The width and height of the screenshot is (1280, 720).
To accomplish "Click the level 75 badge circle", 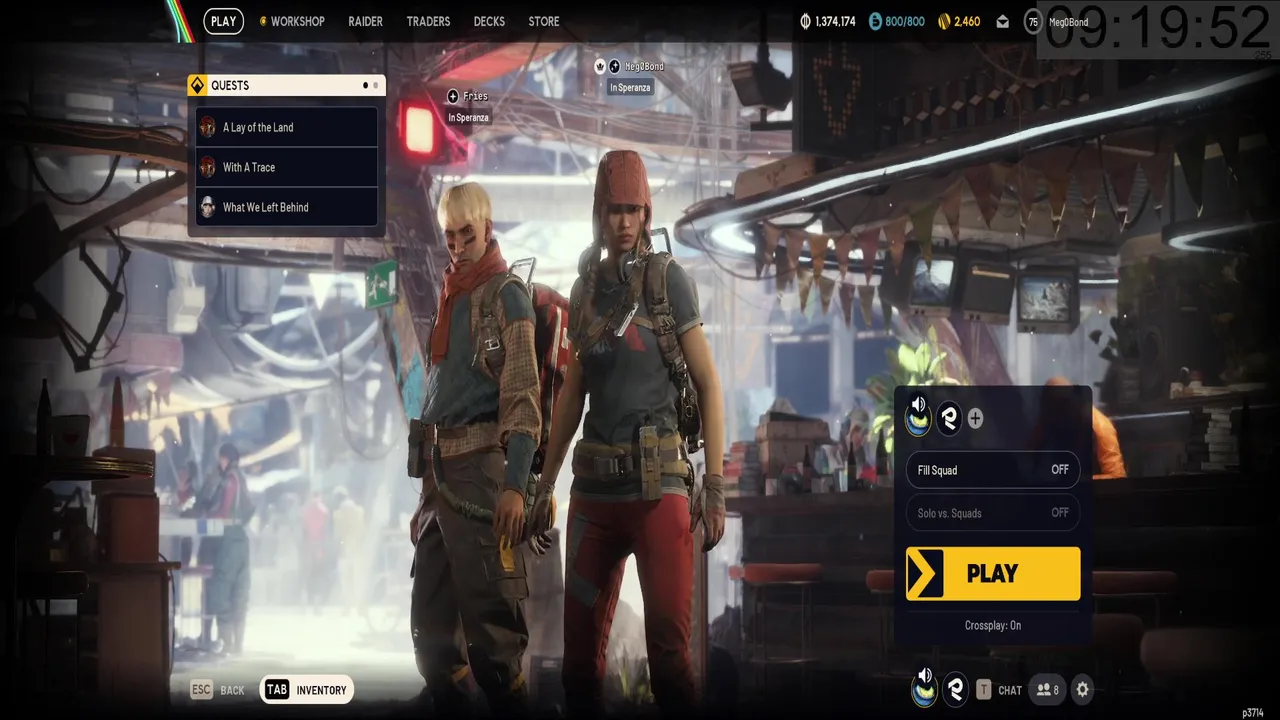I will [1033, 21].
